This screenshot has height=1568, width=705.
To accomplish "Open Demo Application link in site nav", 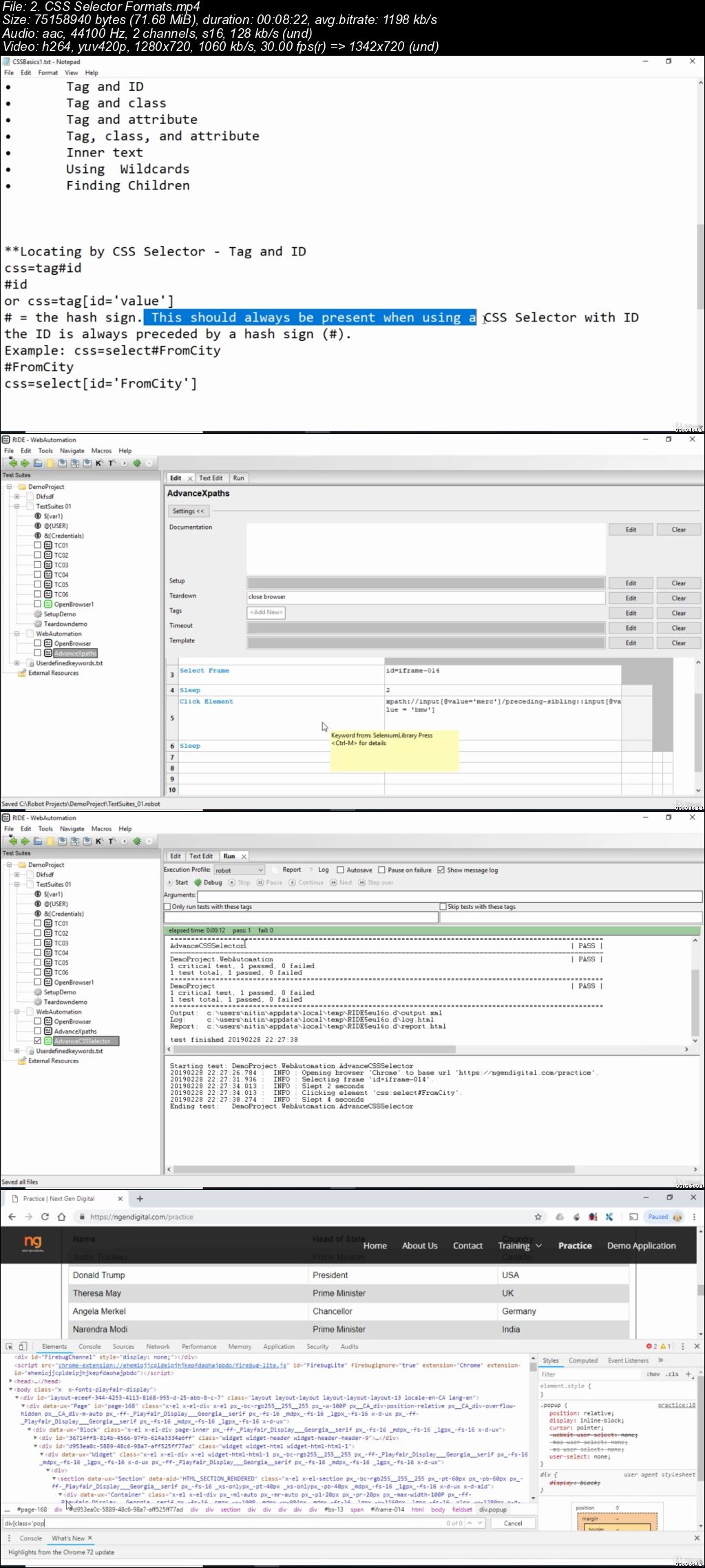I will [x=642, y=1246].
